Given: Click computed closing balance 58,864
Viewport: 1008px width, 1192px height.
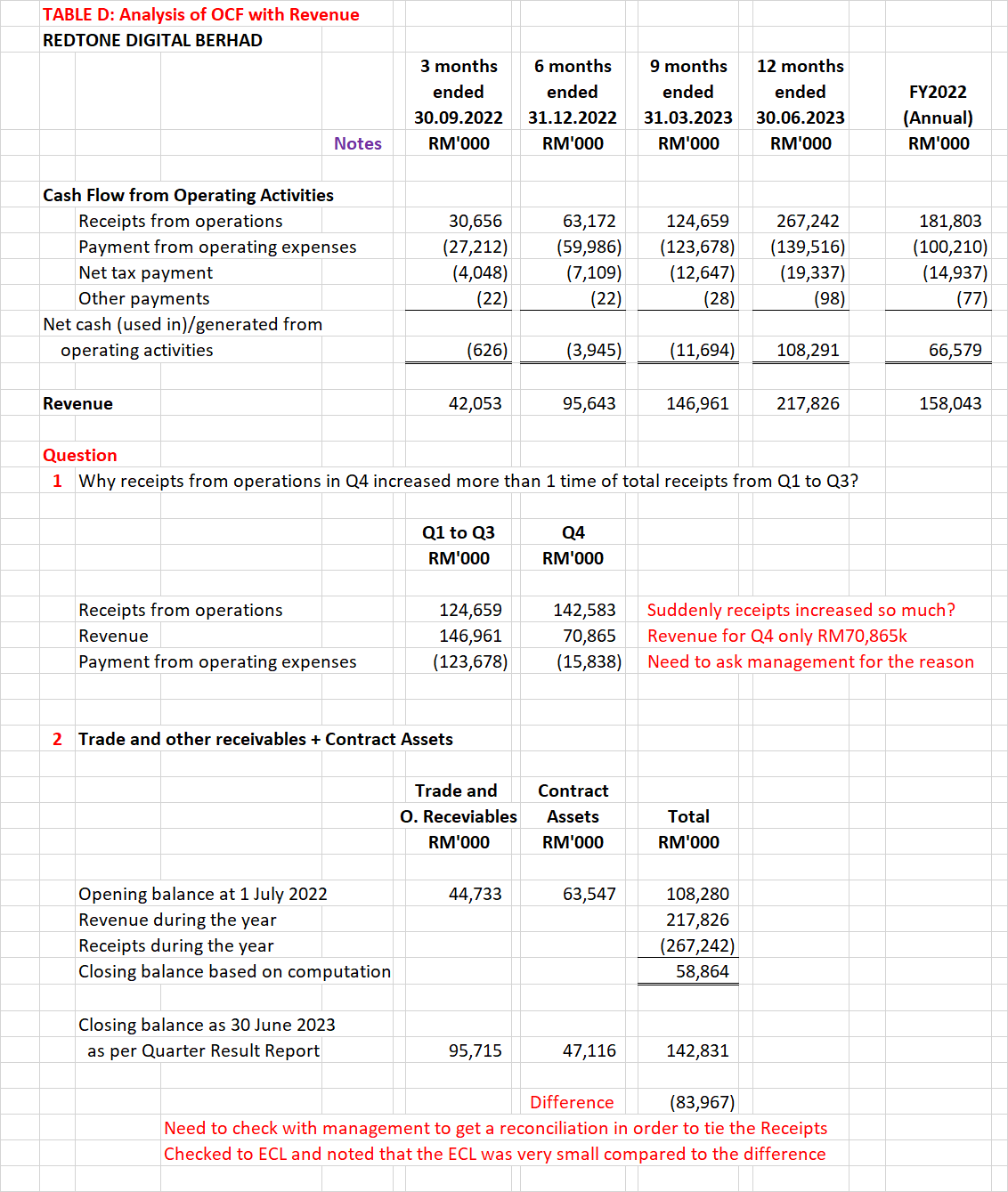Looking at the screenshot, I should click(703, 971).
